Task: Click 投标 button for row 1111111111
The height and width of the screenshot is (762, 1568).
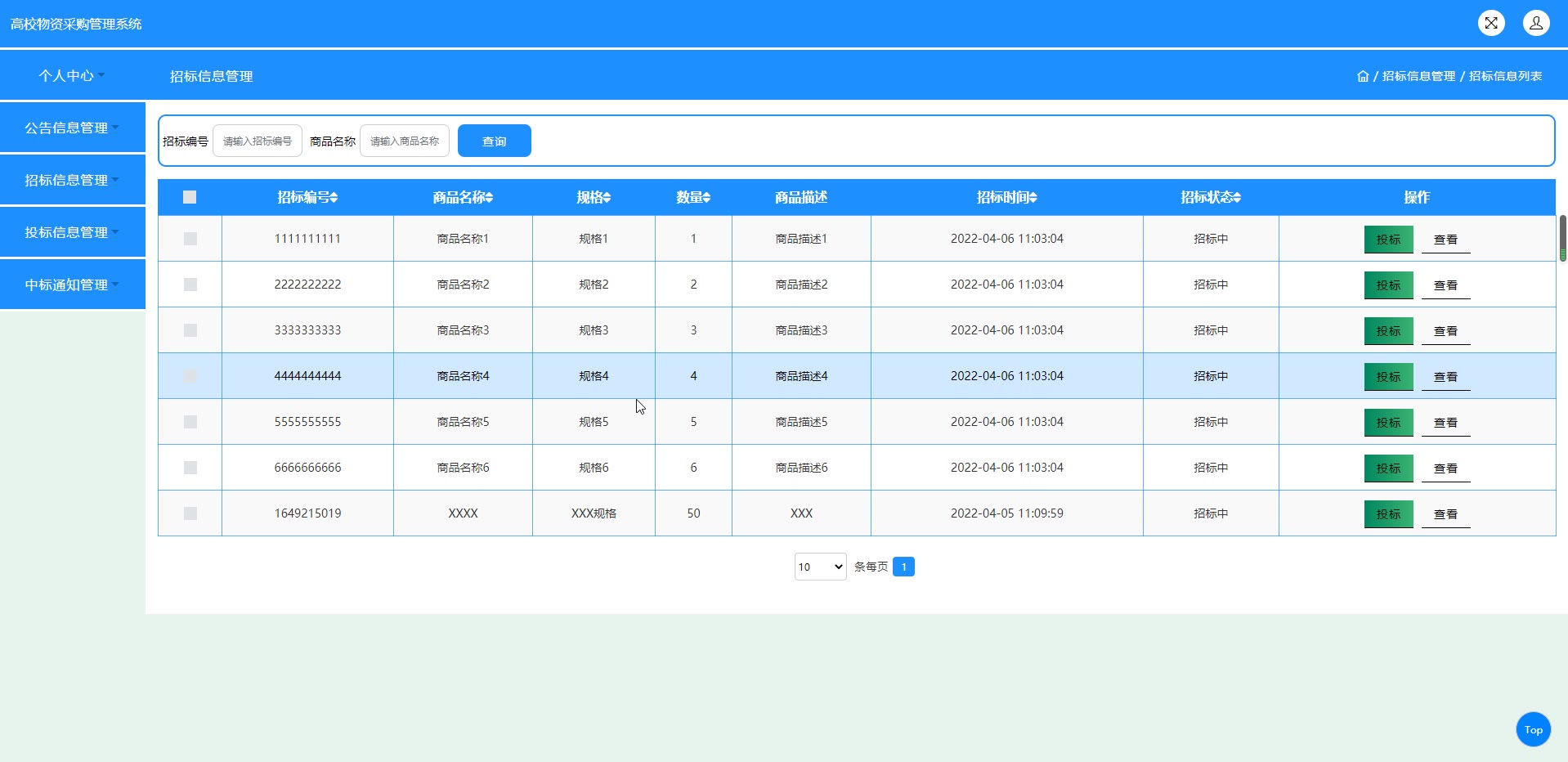Action: tap(1388, 240)
